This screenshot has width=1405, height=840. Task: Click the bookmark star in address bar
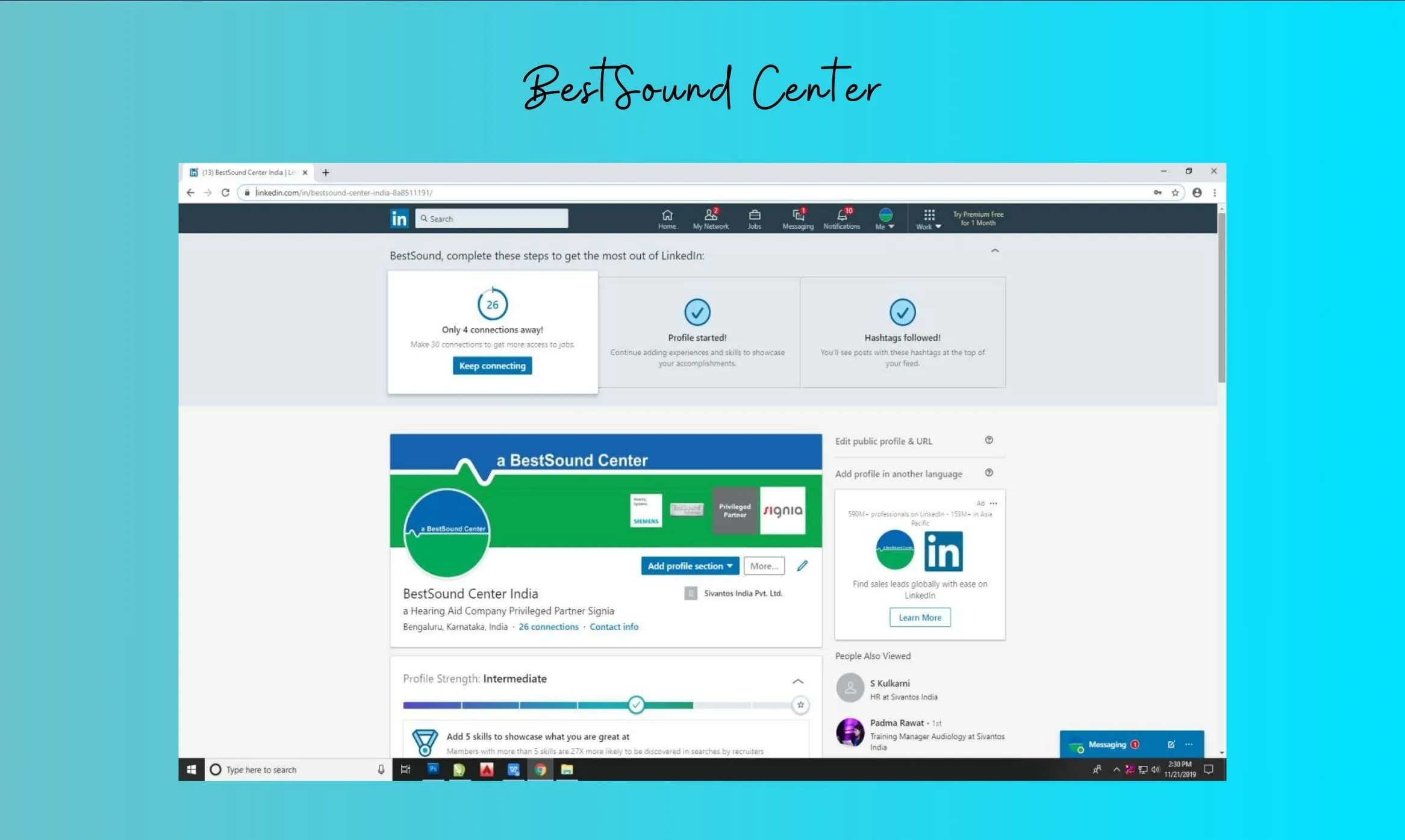[x=1175, y=193]
